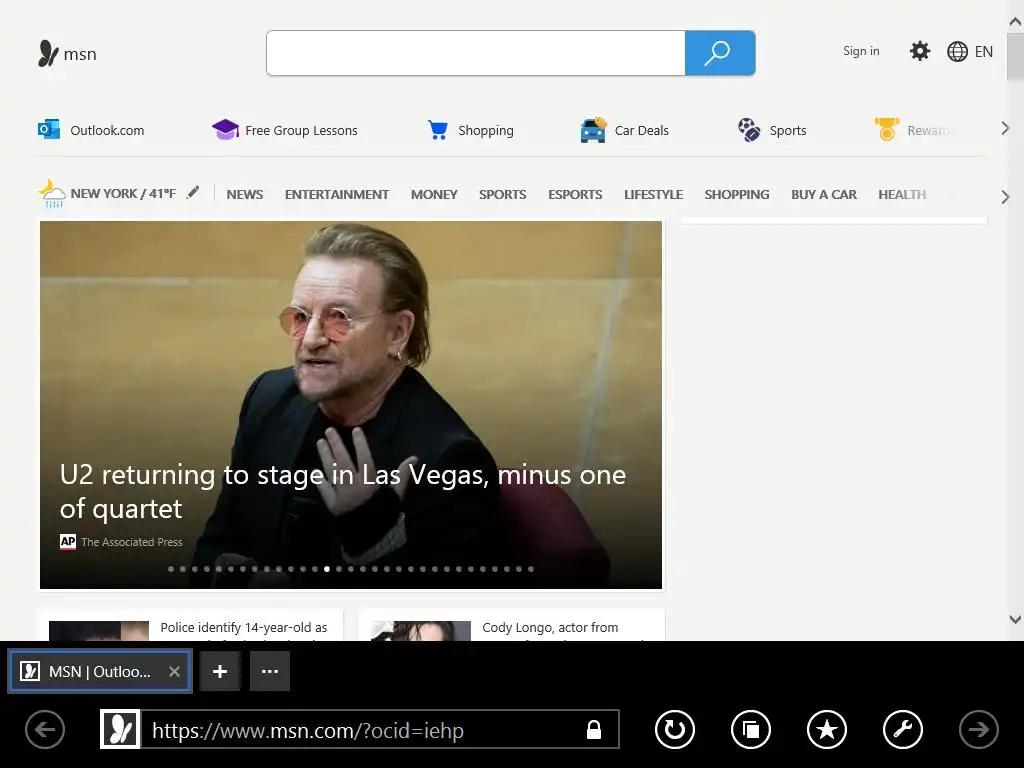Open U2 returning to stage headline

(343, 491)
